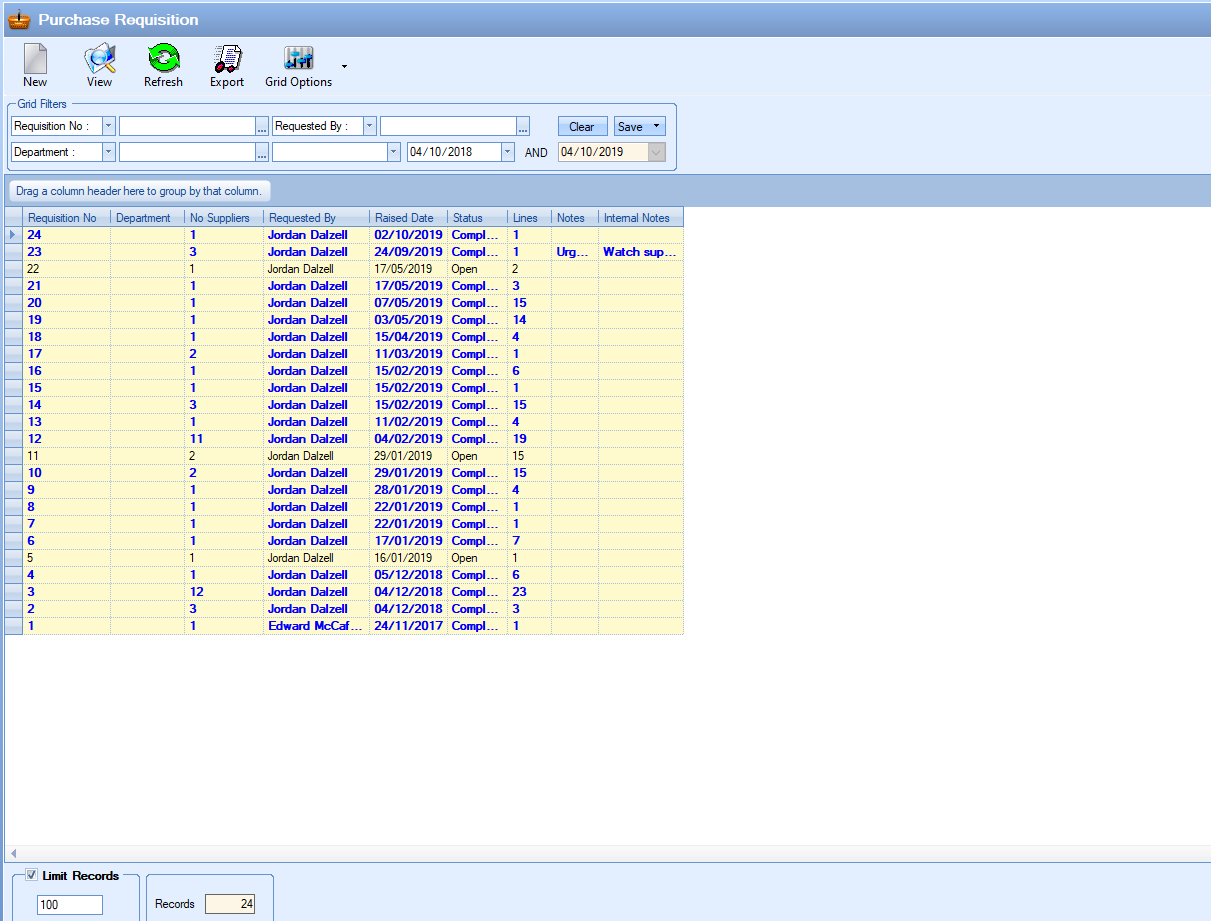Sort by Raised Date column header

(x=404, y=218)
